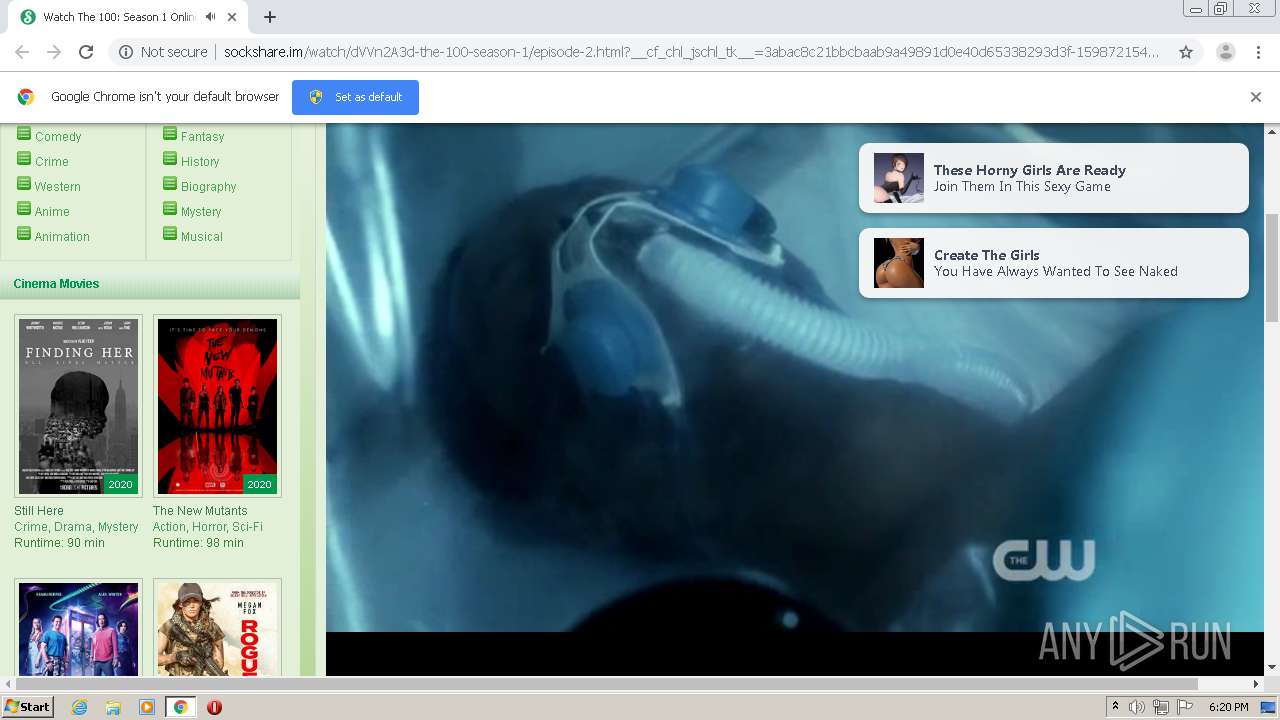Viewport: 1280px width, 720px height.
Task: Click the green icon beside History
Action: tap(170, 158)
